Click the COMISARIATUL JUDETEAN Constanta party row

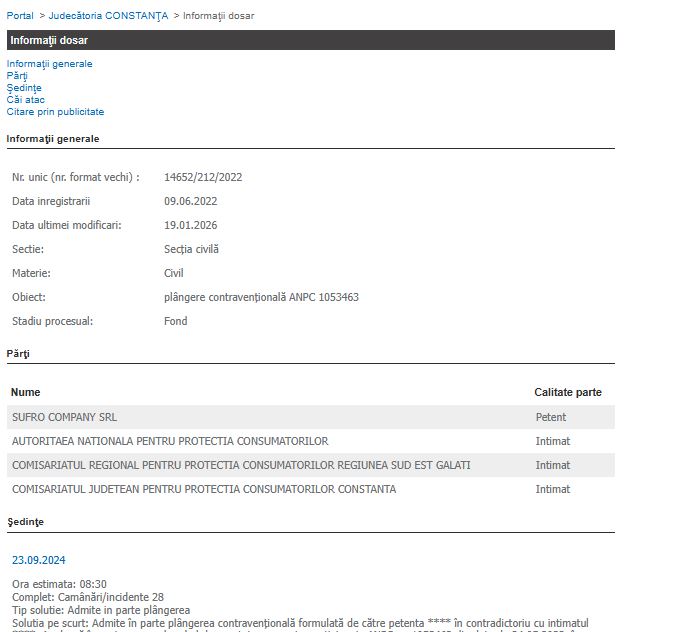204,489
